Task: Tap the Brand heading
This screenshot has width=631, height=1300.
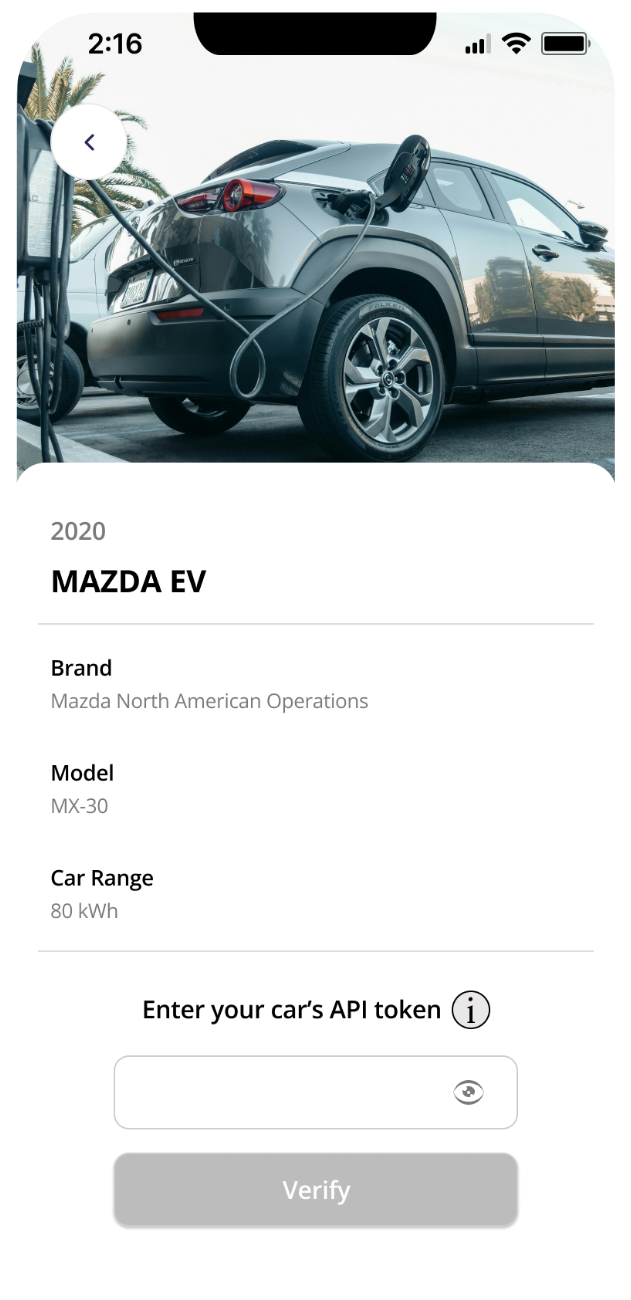Action: click(81, 668)
